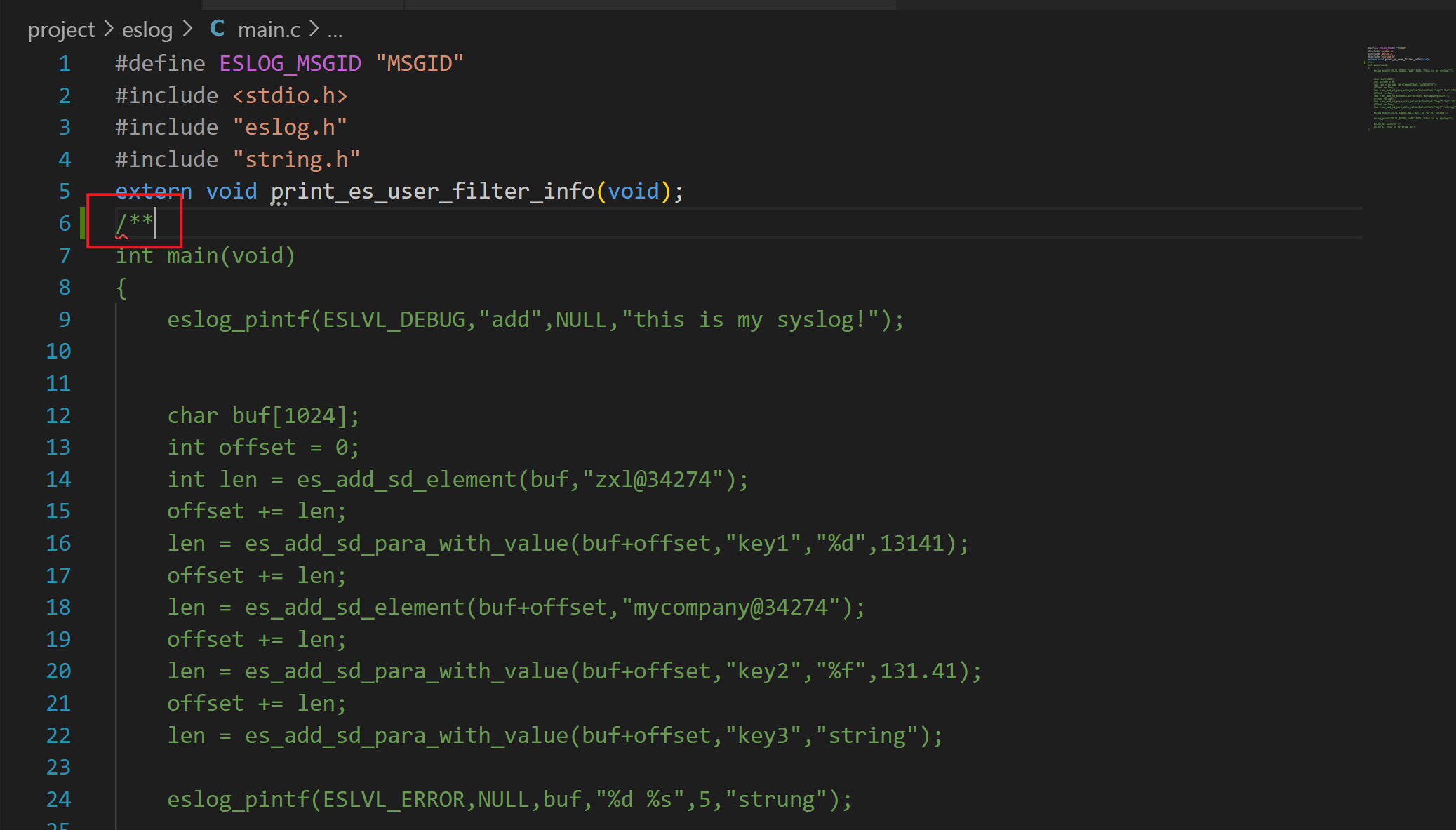Click 'offset += len;' on line 15

click(x=258, y=511)
